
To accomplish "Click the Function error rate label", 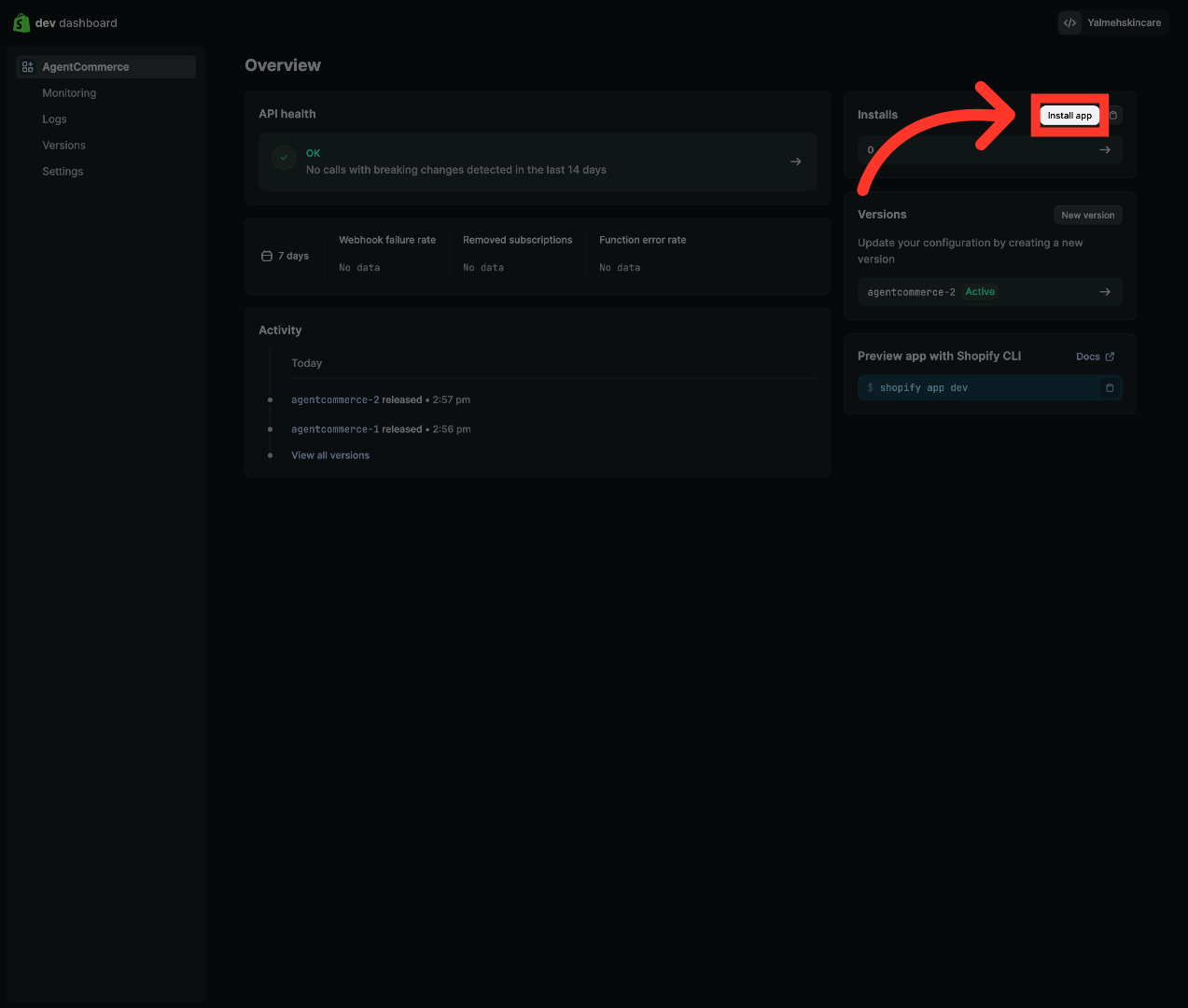I will tap(643, 240).
